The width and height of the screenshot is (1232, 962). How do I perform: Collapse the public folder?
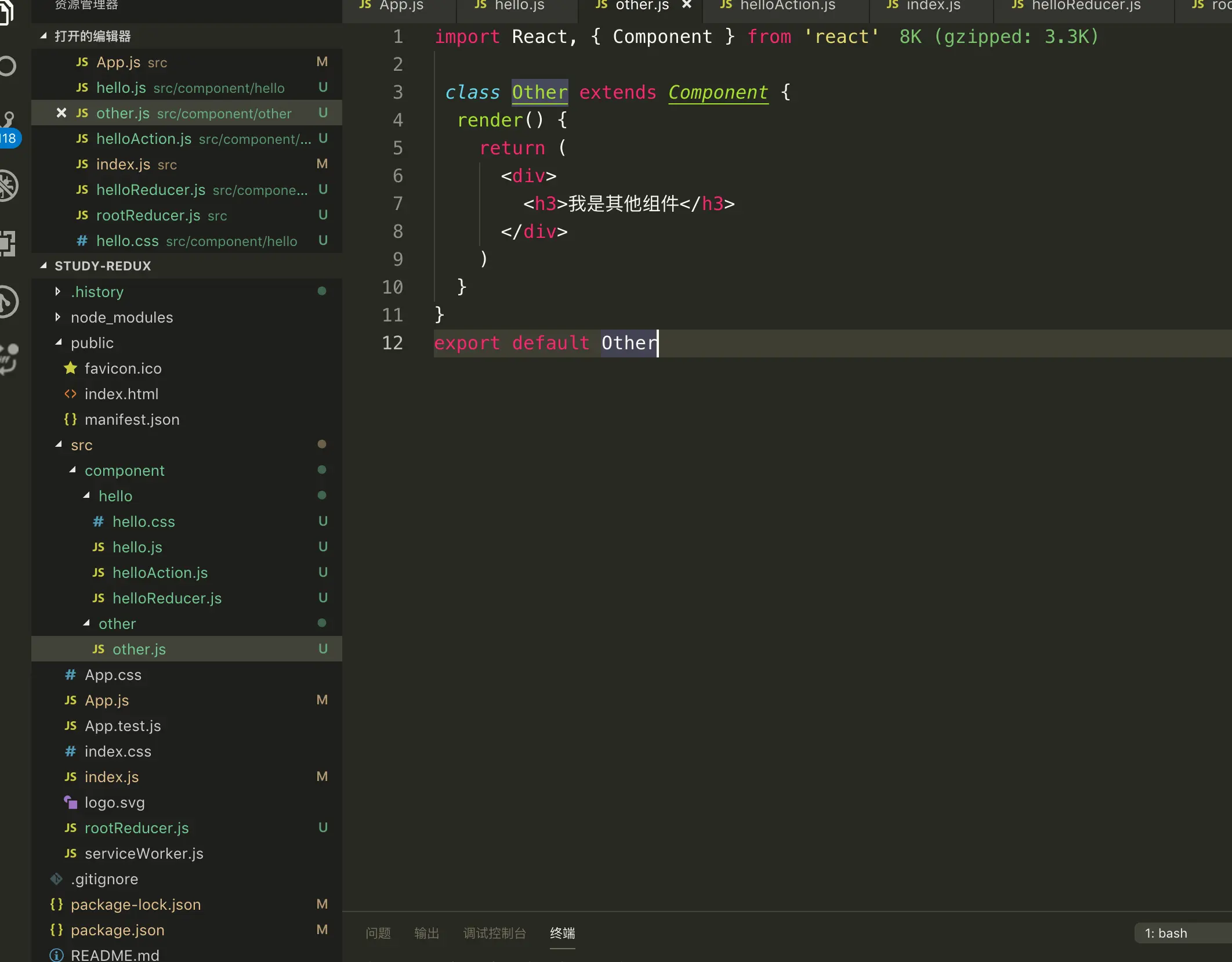tap(187, 342)
